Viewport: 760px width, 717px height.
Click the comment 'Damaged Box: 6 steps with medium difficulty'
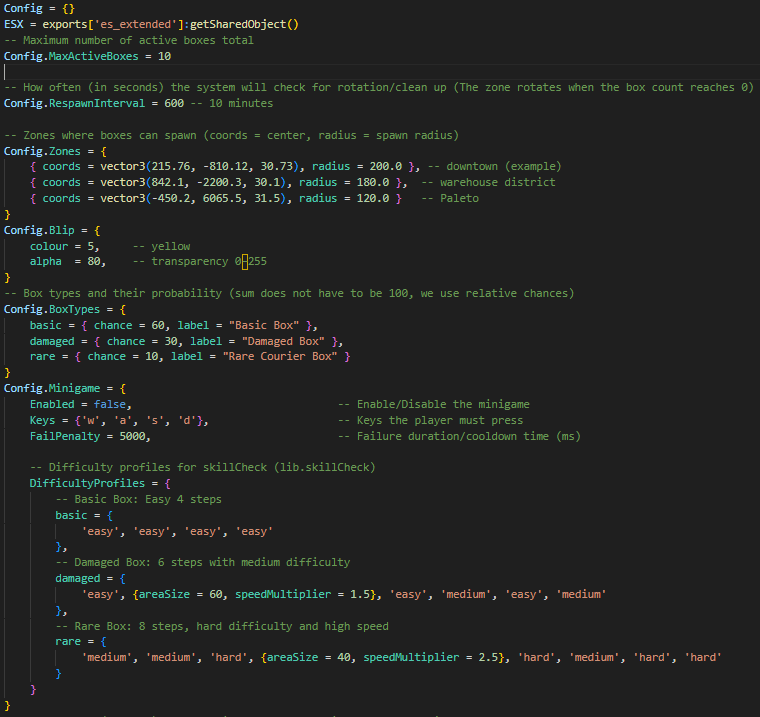pos(203,562)
